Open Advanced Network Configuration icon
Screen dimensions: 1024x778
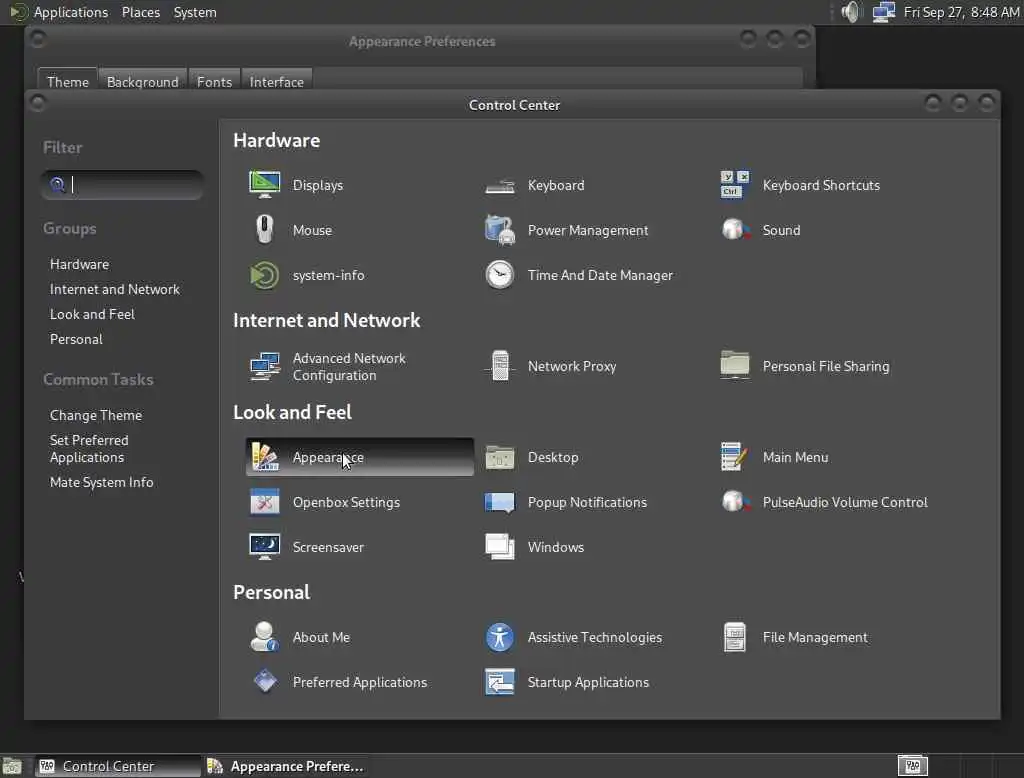pos(264,366)
